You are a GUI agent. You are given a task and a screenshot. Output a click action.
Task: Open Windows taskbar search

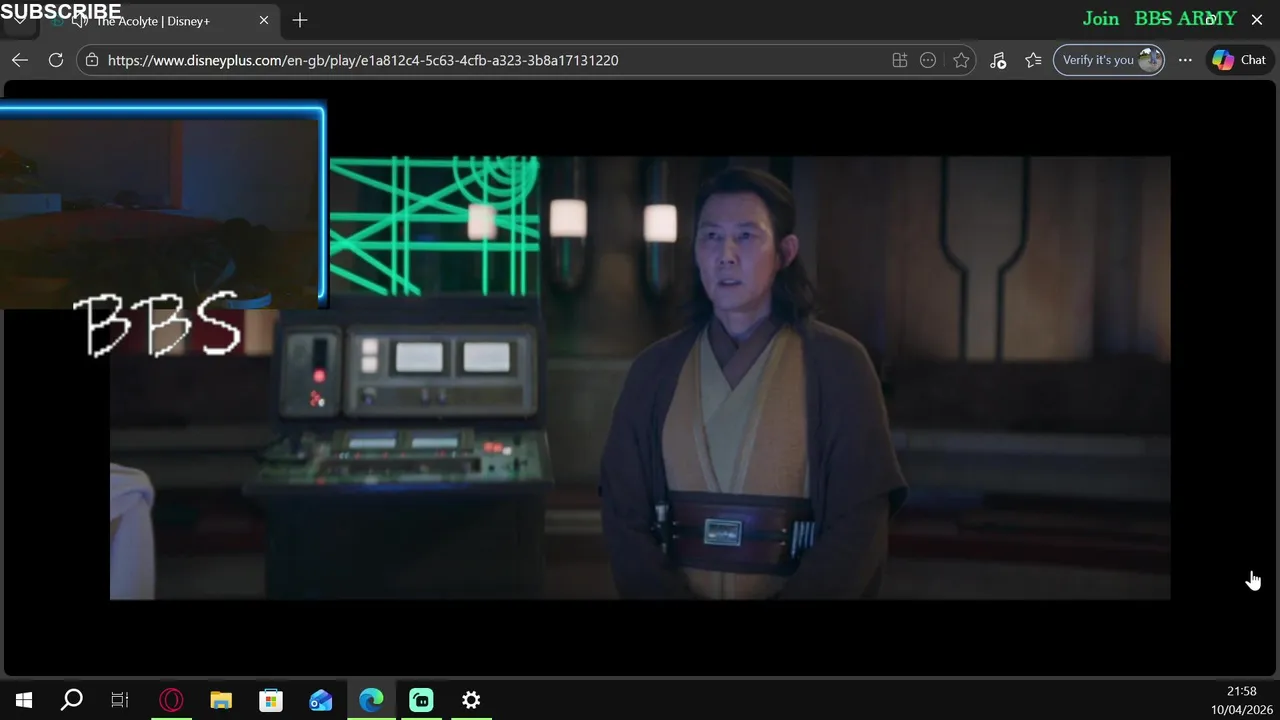[x=72, y=700]
